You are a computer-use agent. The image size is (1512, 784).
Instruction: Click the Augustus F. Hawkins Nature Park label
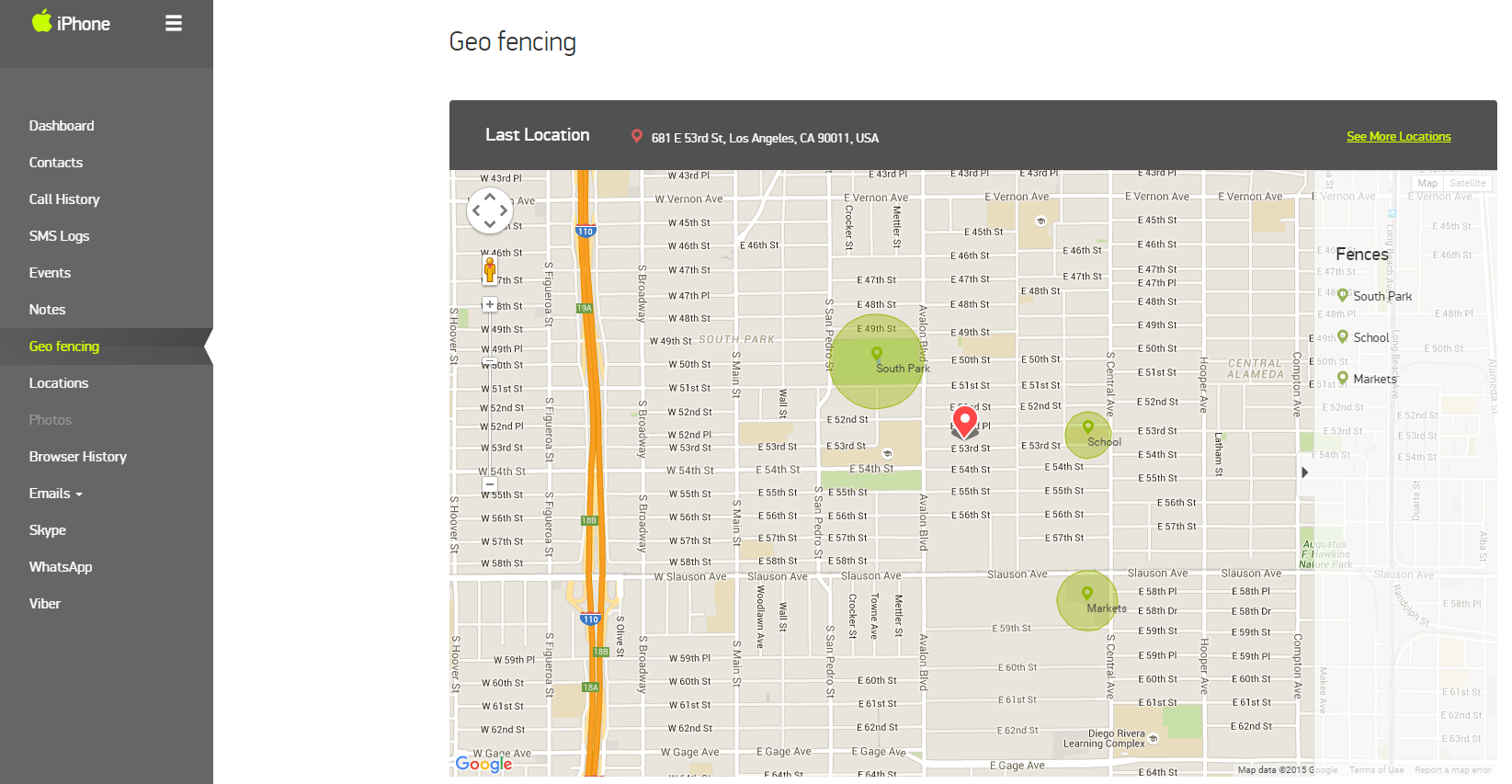[x=1325, y=554]
